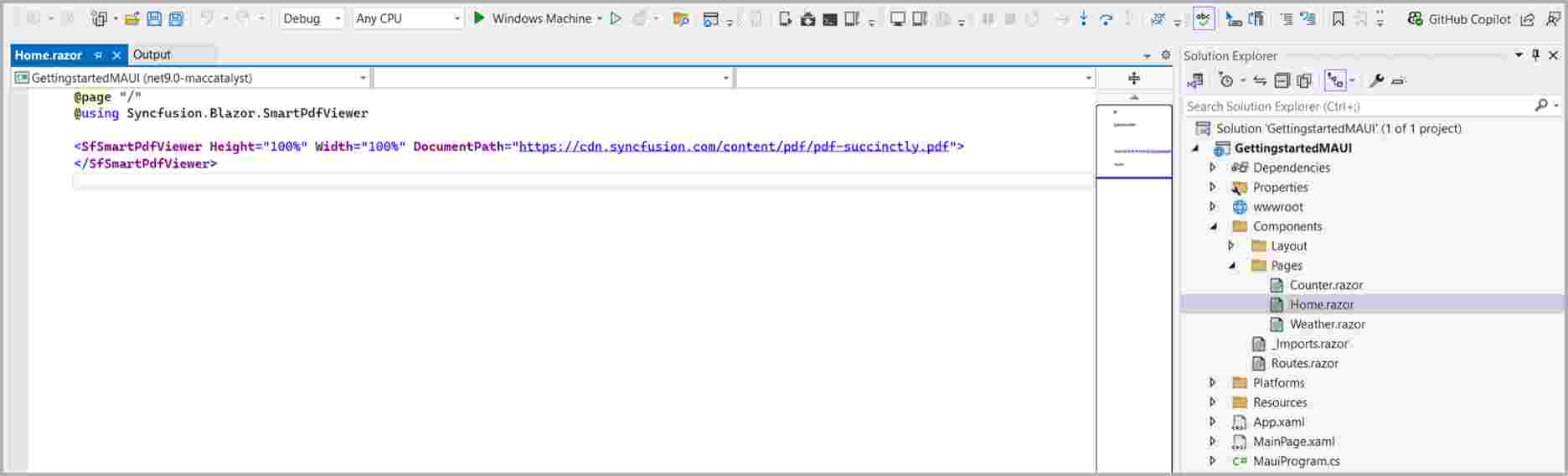Click the Save All icon
Screen dimensions: 1568x476
tap(176, 18)
